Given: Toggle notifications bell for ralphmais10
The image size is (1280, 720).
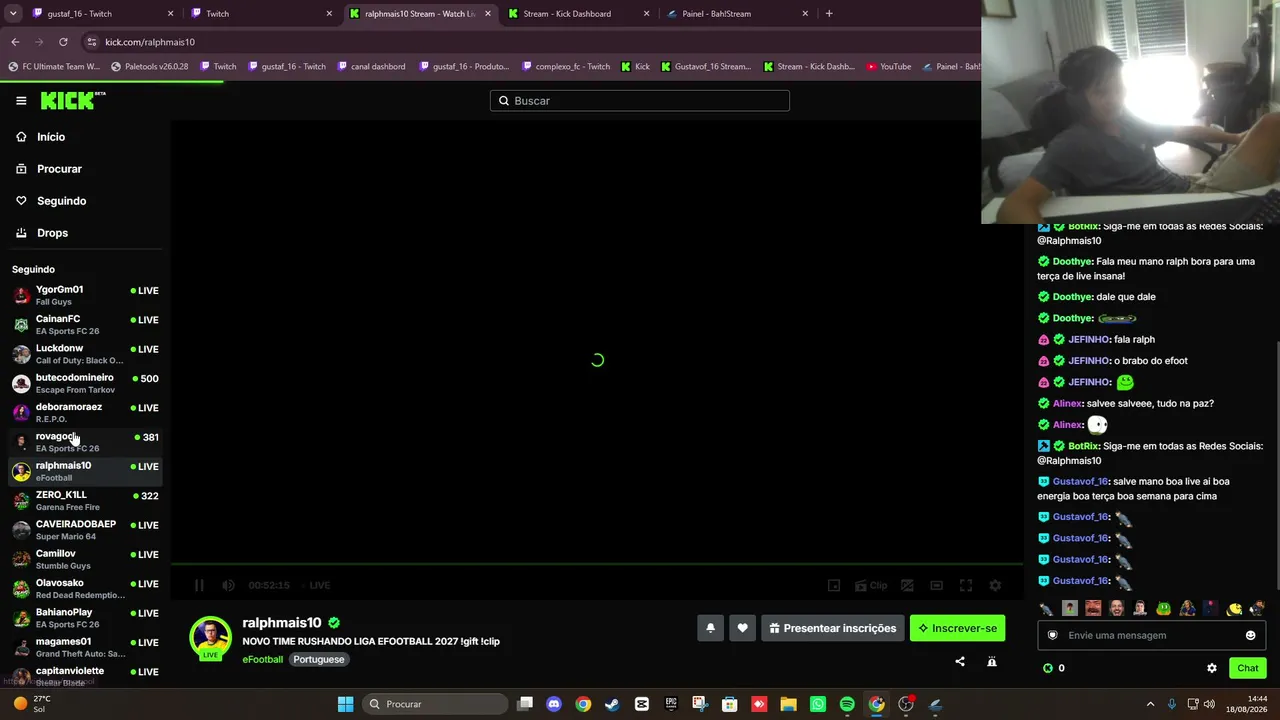Looking at the screenshot, I should click(x=710, y=628).
